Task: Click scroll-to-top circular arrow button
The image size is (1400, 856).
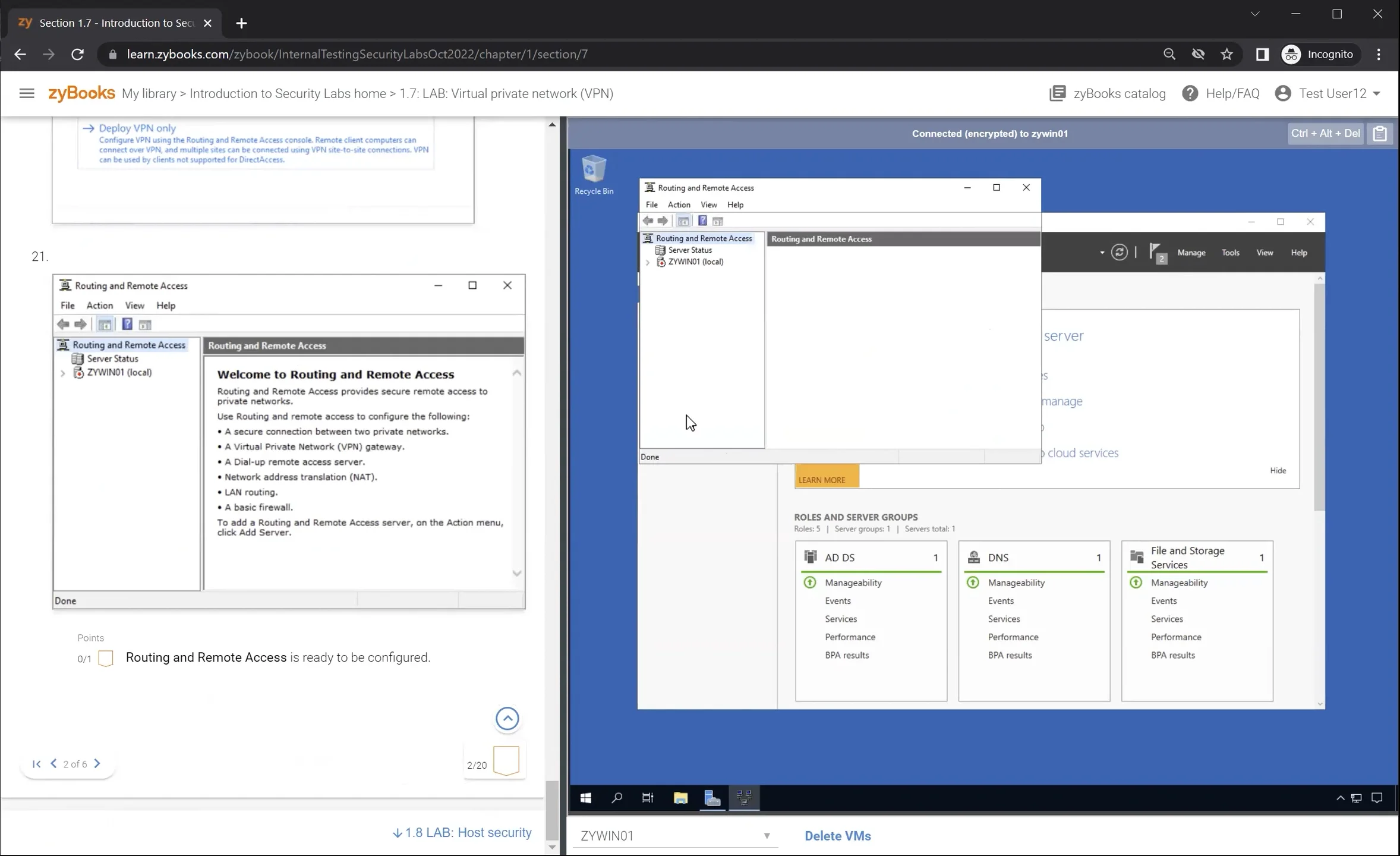Action: [507, 719]
